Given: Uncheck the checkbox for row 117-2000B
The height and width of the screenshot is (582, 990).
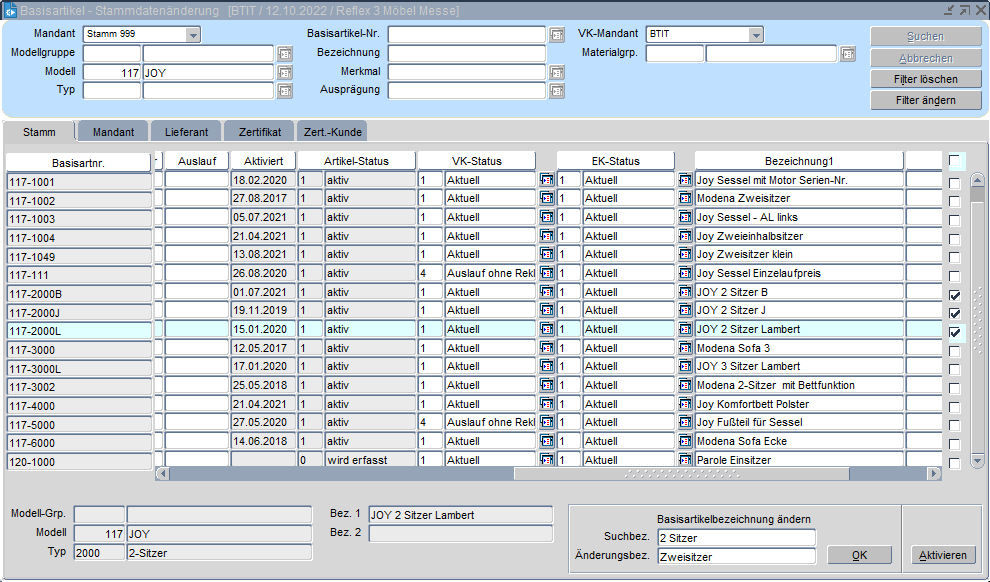Looking at the screenshot, I should 955,296.
